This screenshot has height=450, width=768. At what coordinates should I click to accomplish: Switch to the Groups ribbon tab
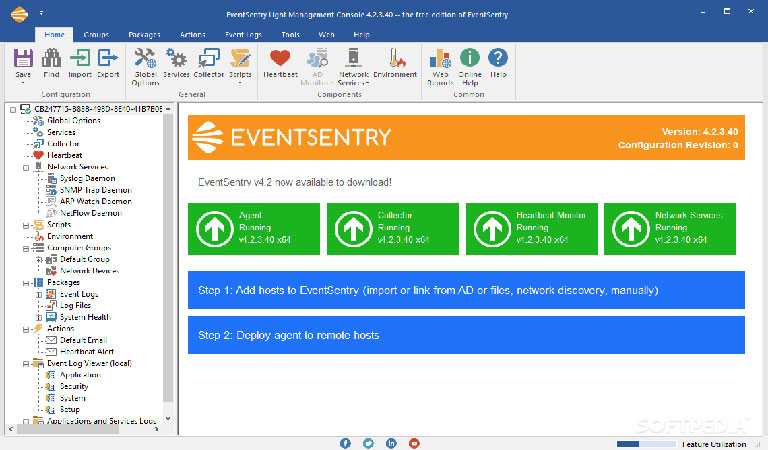pyautogui.click(x=96, y=34)
